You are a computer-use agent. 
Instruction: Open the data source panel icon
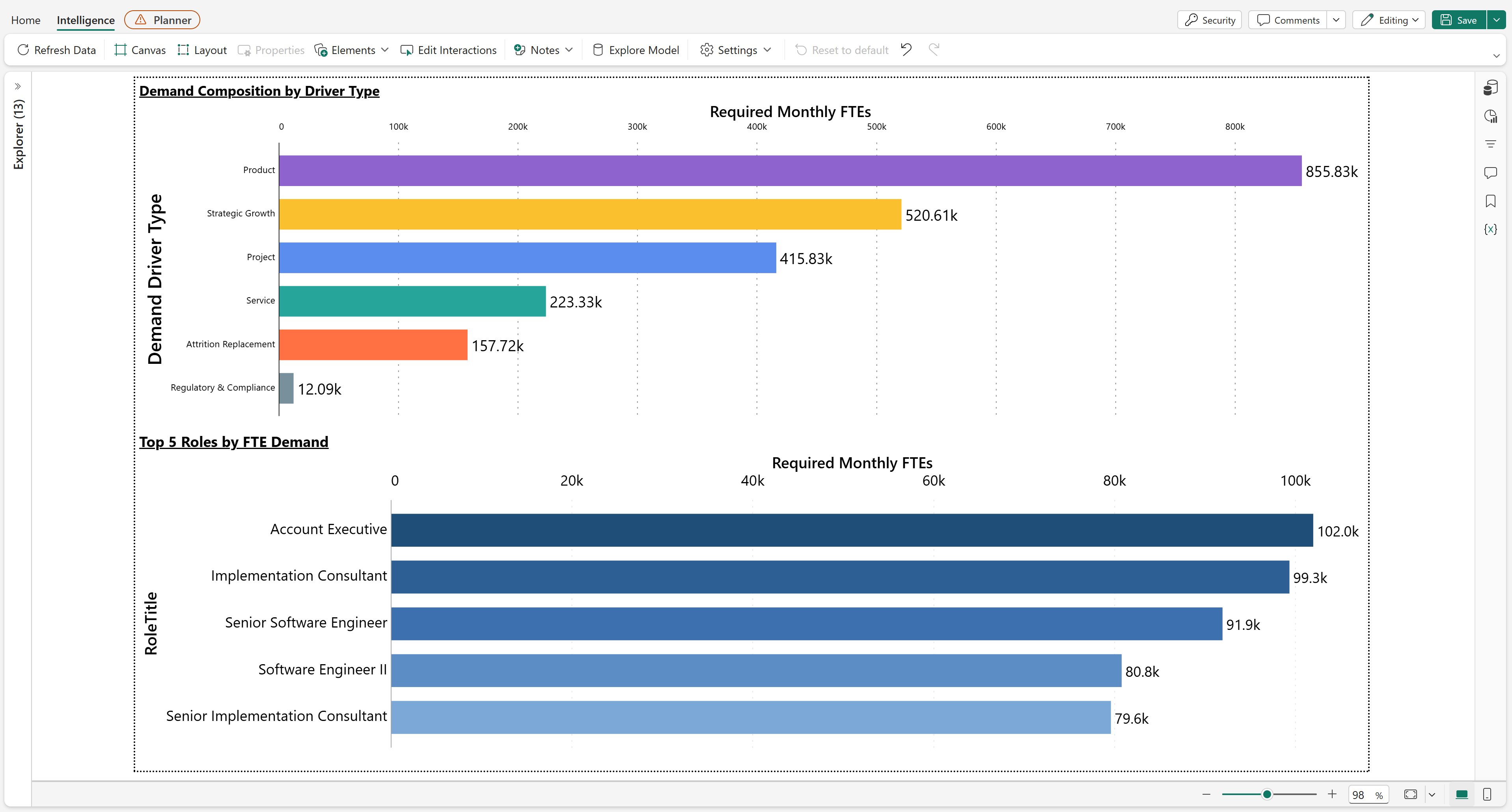click(x=1490, y=88)
